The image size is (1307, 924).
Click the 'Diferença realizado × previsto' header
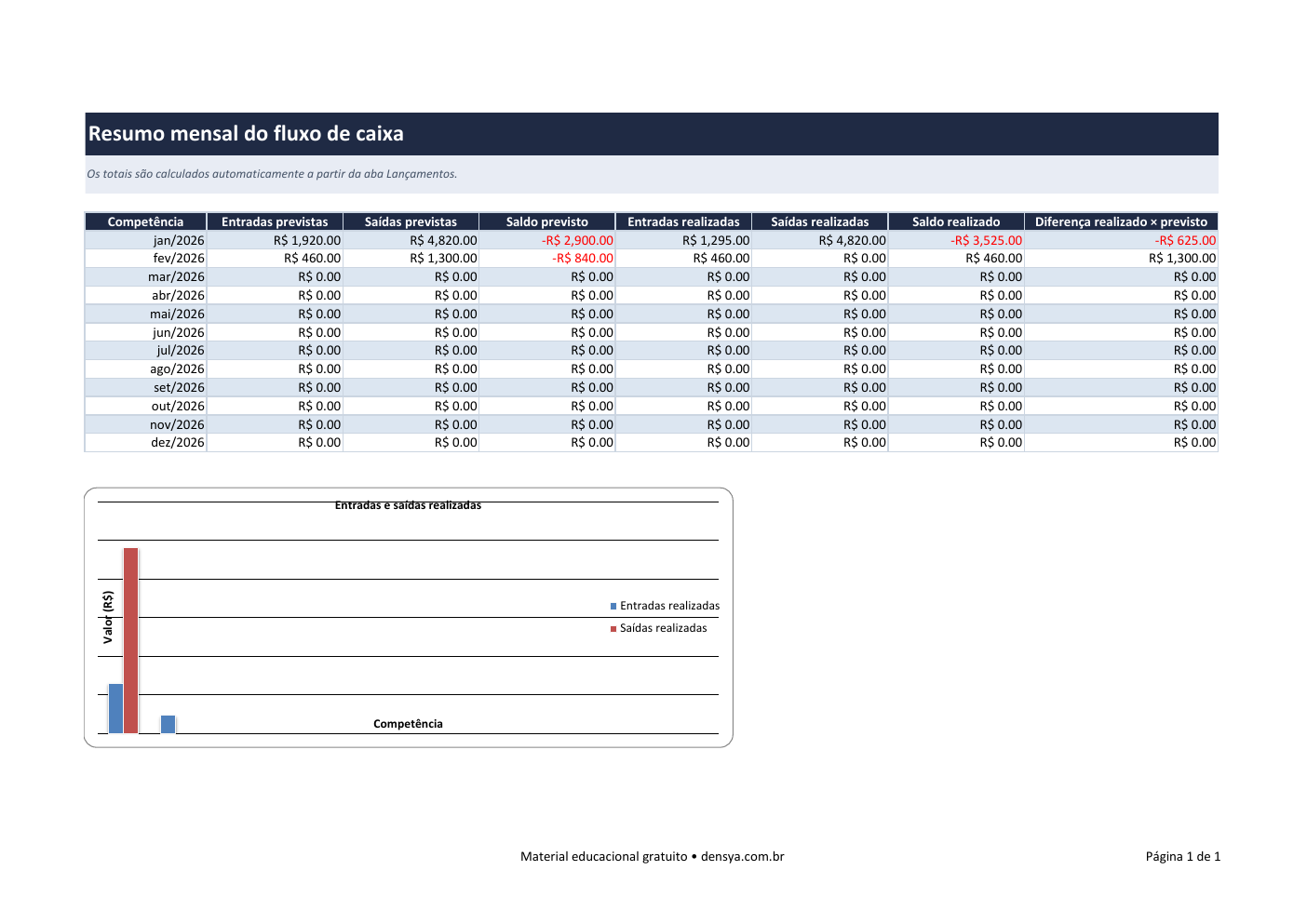[x=1121, y=221]
